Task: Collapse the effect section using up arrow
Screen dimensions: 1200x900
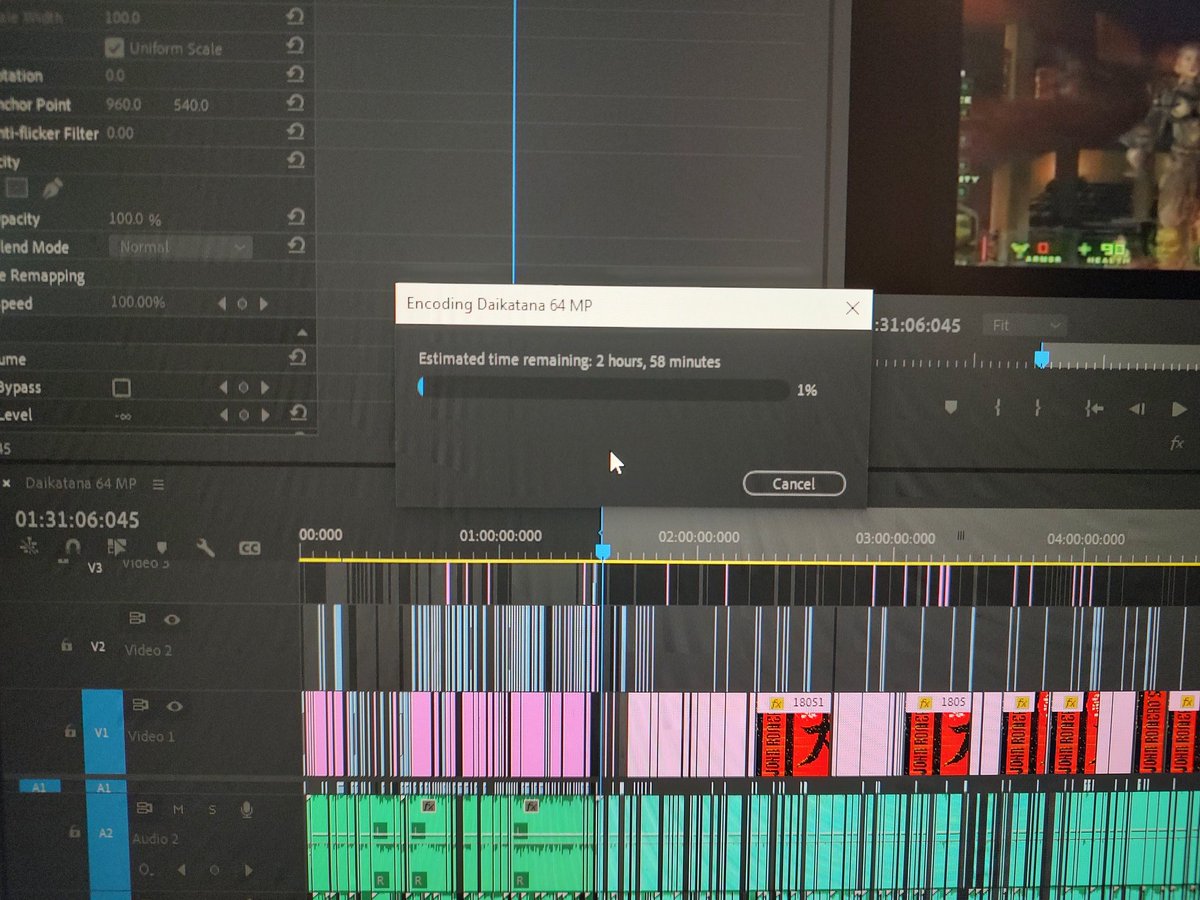Action: [x=302, y=331]
